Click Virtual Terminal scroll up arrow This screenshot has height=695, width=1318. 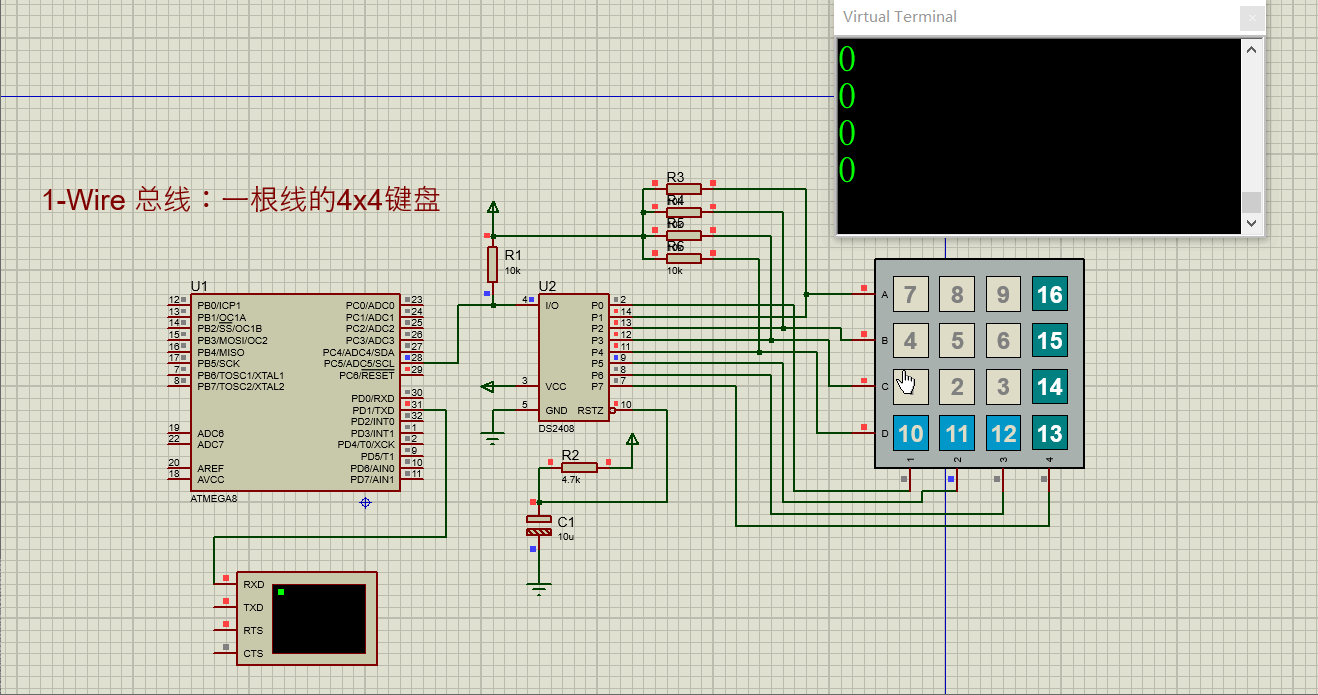pyautogui.click(x=1251, y=49)
